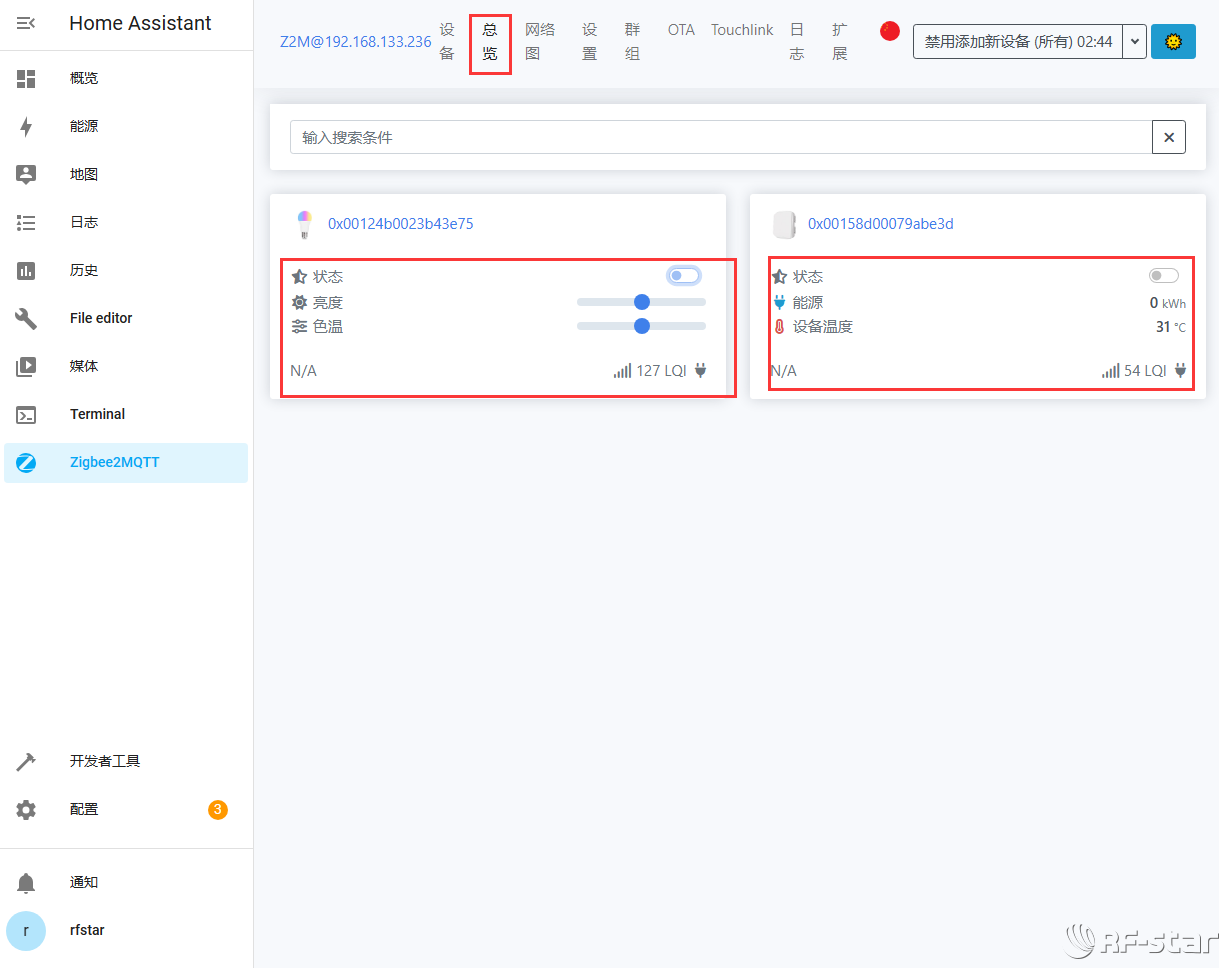Click the 54 LQI text
Viewport: 1219px width, 968px height.
pos(1145,371)
